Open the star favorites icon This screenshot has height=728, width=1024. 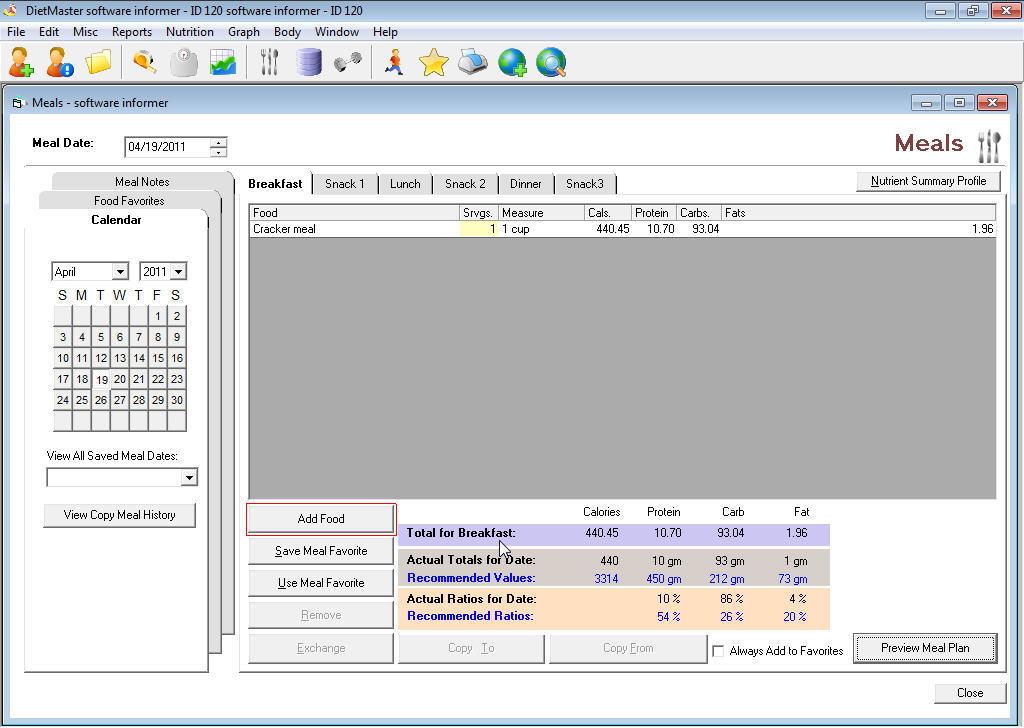pyautogui.click(x=433, y=61)
